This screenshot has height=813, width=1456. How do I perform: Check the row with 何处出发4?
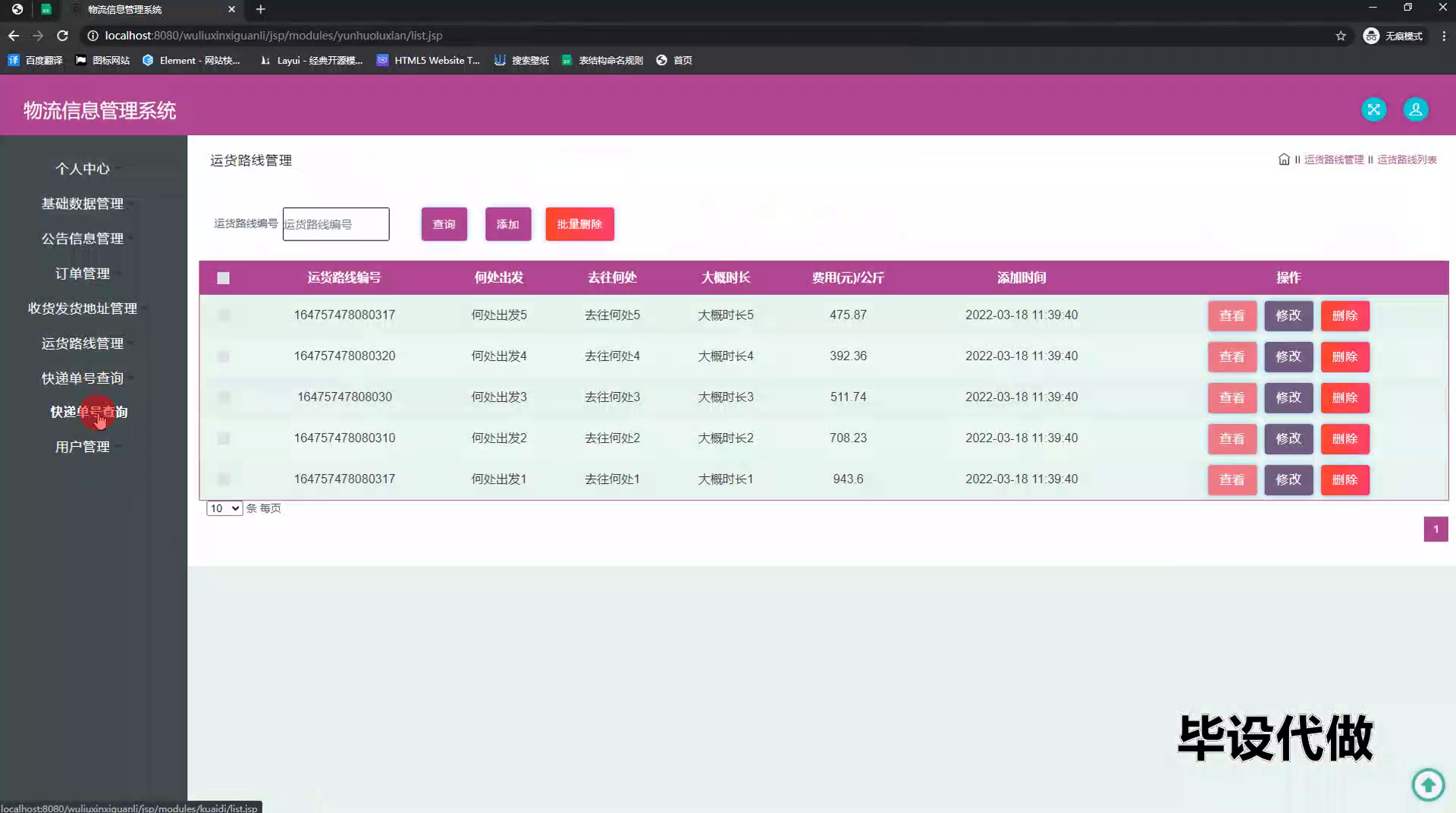223,356
